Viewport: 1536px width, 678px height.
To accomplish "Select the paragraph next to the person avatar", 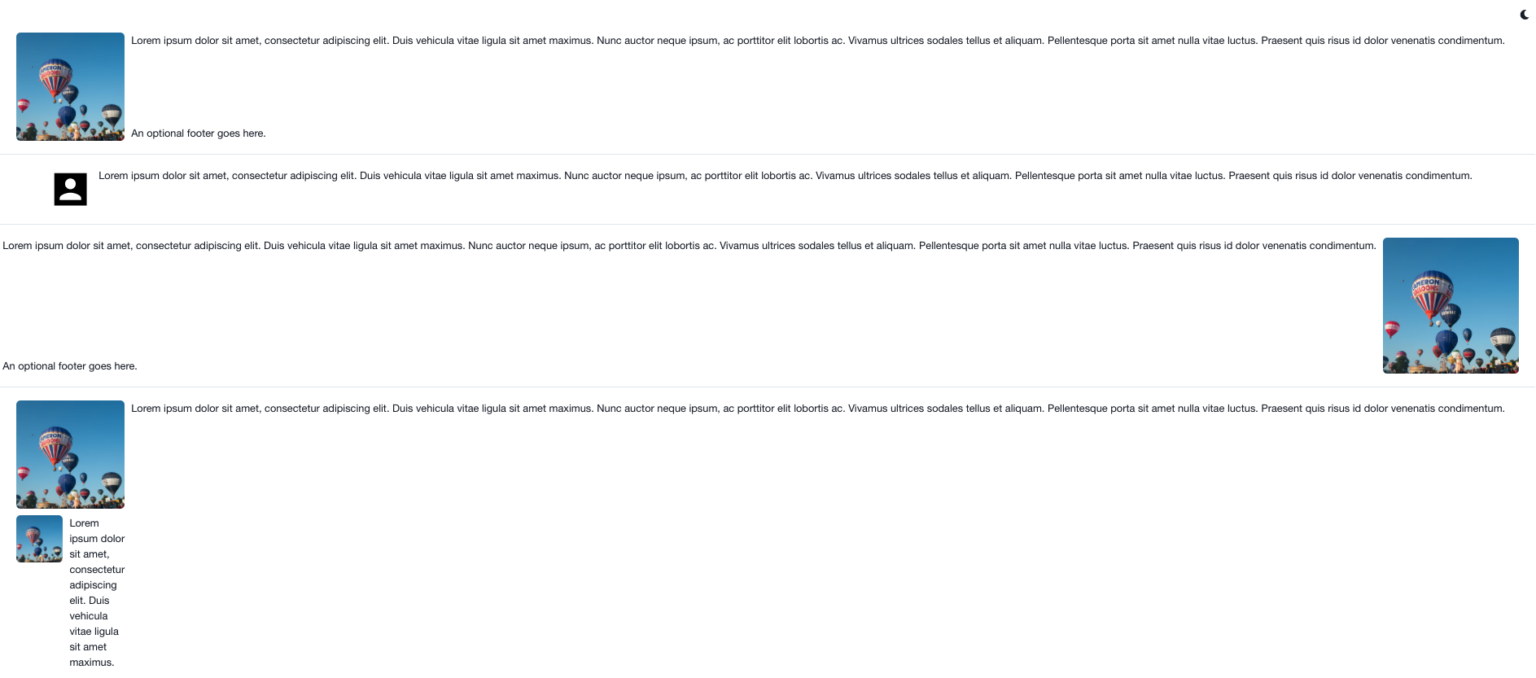I will [x=785, y=176].
